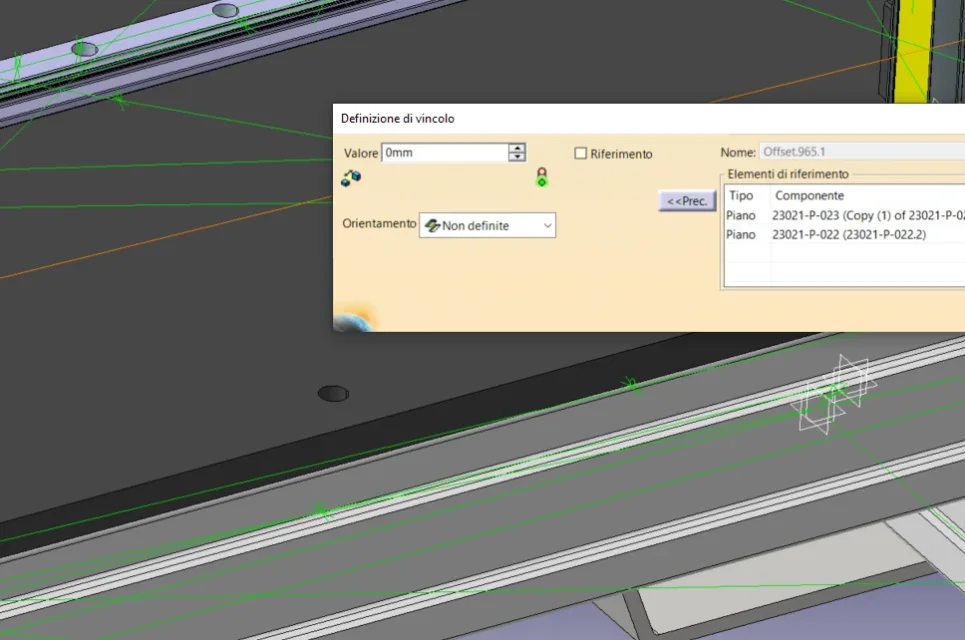Click the <<Prec. button
Image resolution: width=965 pixels, height=640 pixels.
click(687, 201)
